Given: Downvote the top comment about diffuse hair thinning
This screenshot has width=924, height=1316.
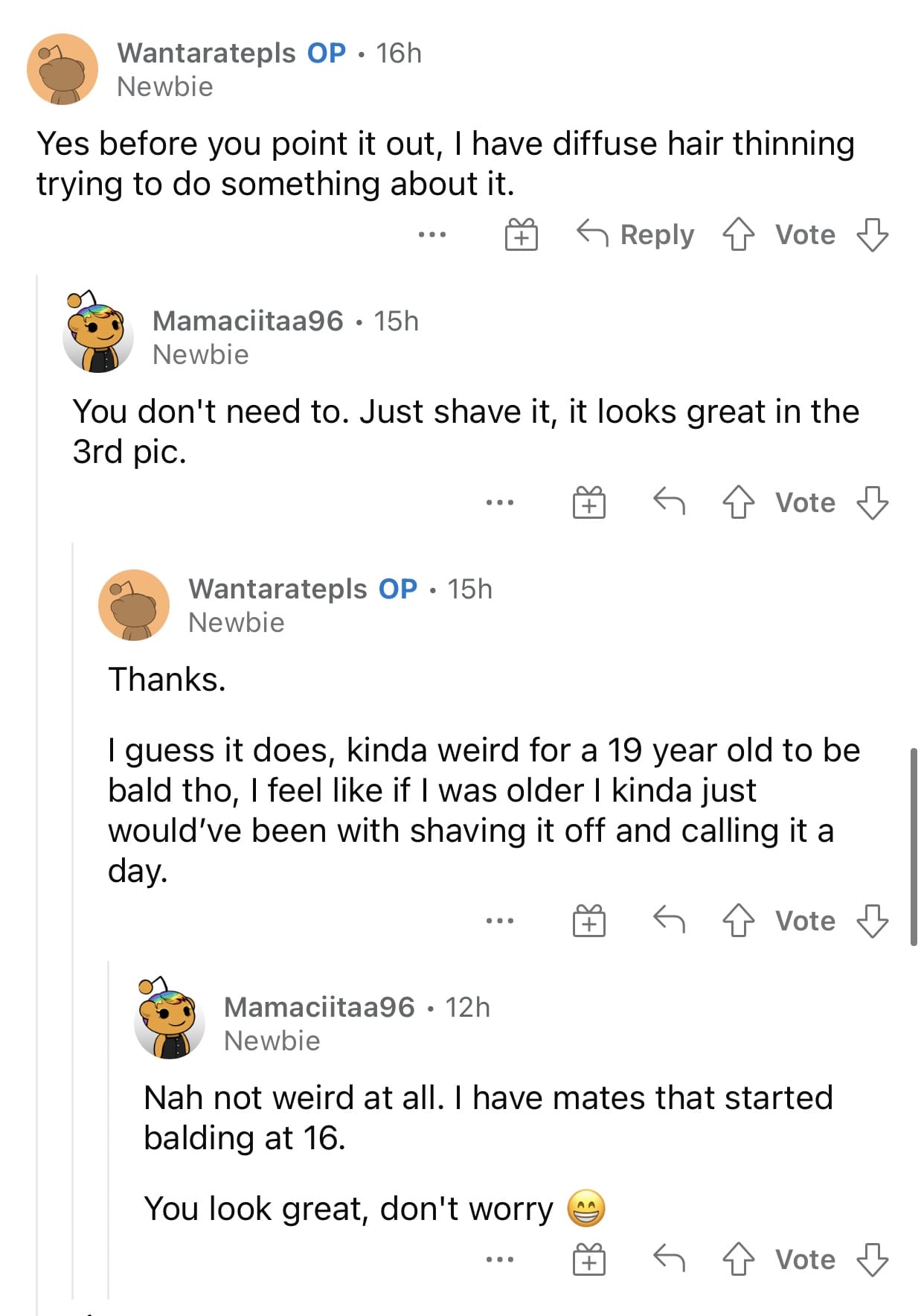Looking at the screenshot, I should (x=872, y=234).
